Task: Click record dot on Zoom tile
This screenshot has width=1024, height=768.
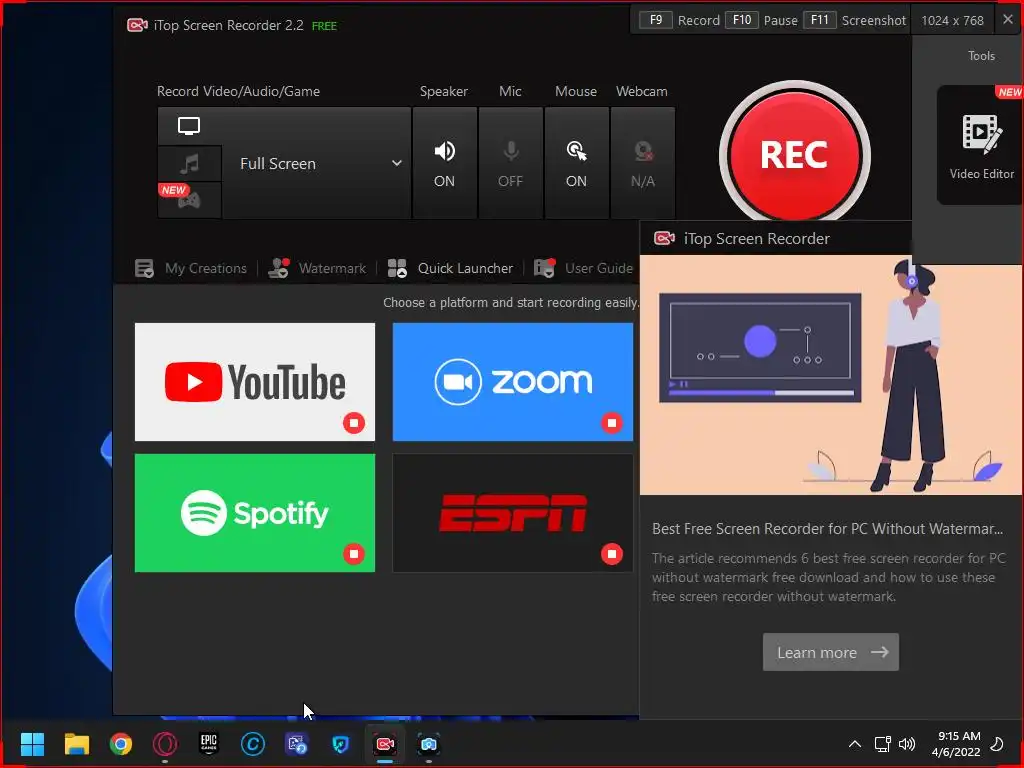Action: (612, 423)
